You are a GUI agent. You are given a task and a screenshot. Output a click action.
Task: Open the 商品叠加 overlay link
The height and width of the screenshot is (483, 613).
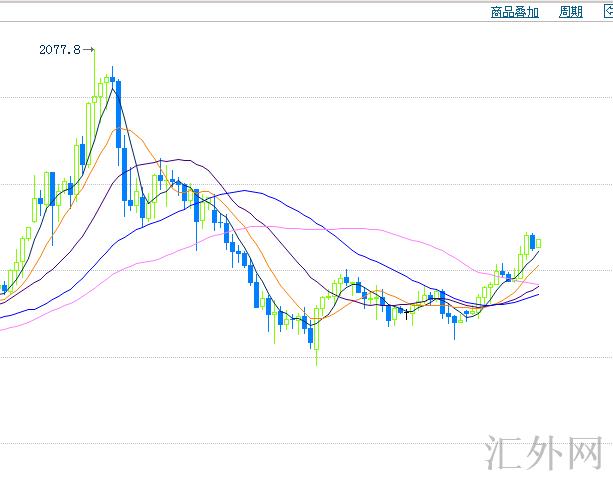click(515, 12)
